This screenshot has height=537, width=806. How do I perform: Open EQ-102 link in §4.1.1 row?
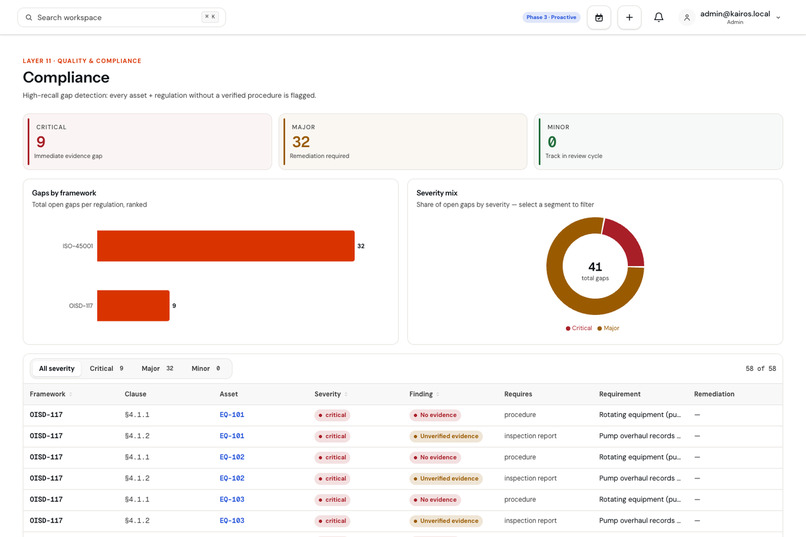(x=232, y=457)
